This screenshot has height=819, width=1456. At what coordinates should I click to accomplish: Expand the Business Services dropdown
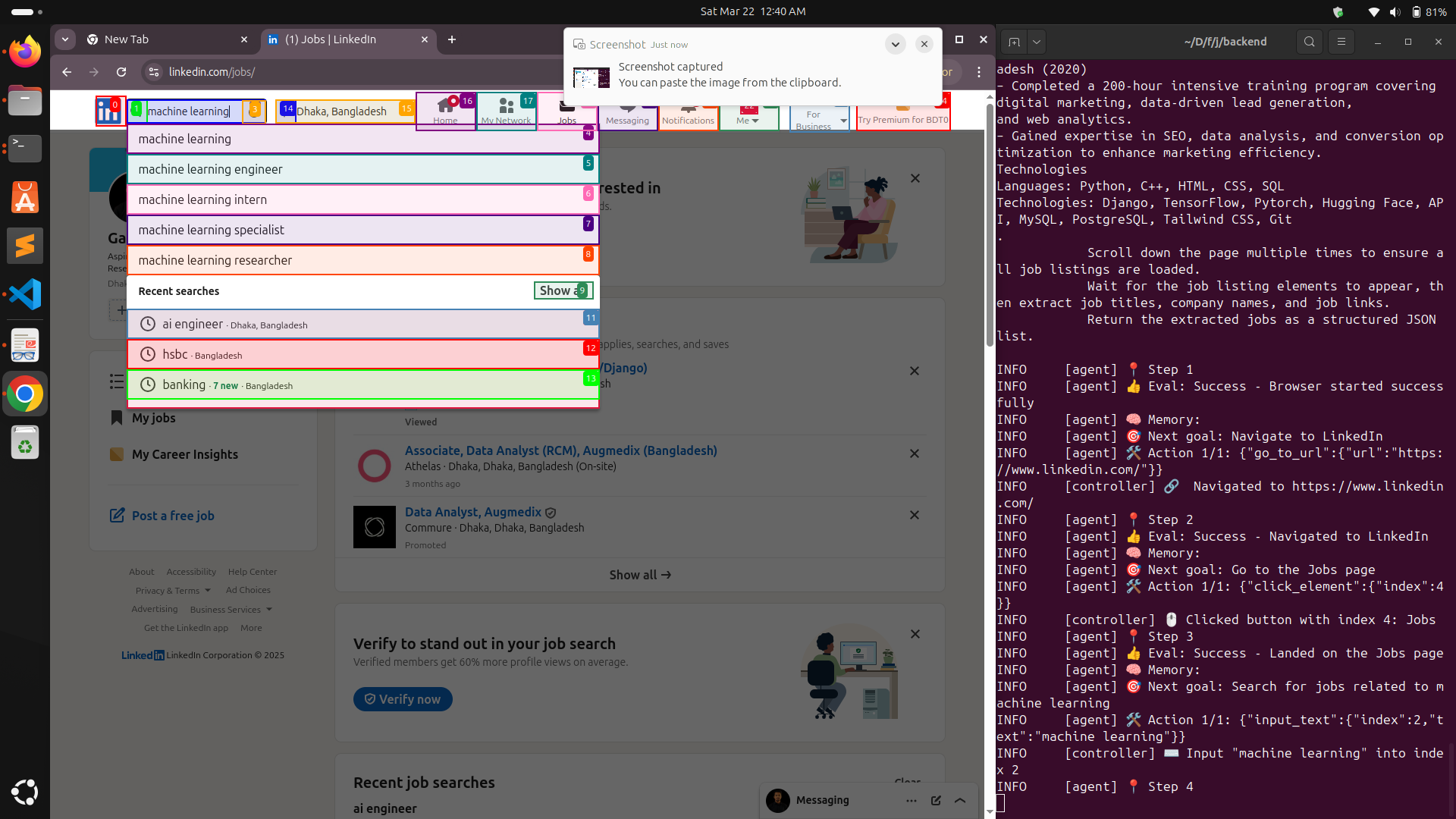point(231,610)
